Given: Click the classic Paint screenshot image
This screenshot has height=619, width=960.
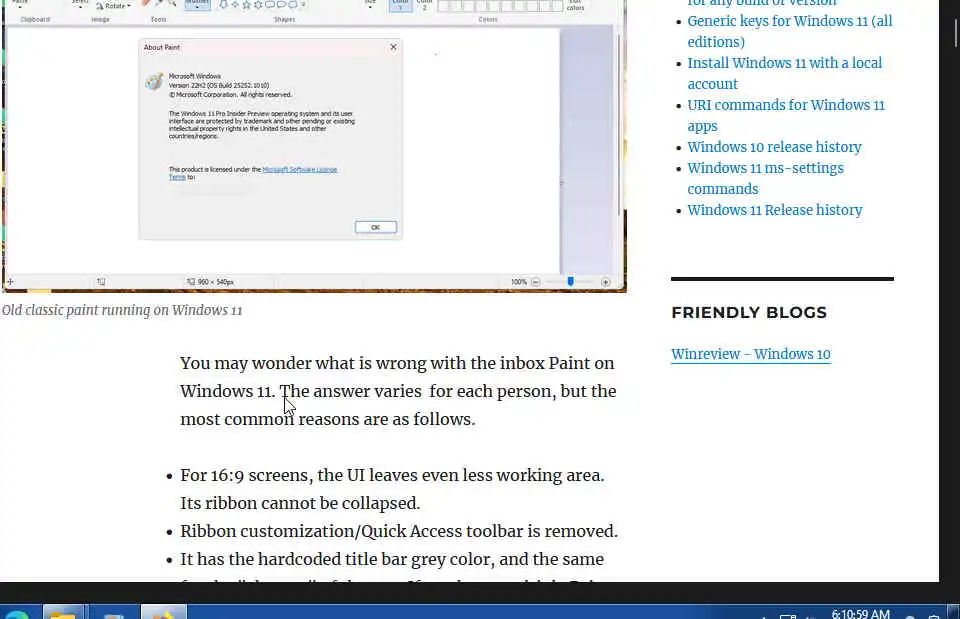Looking at the screenshot, I should pos(313,146).
